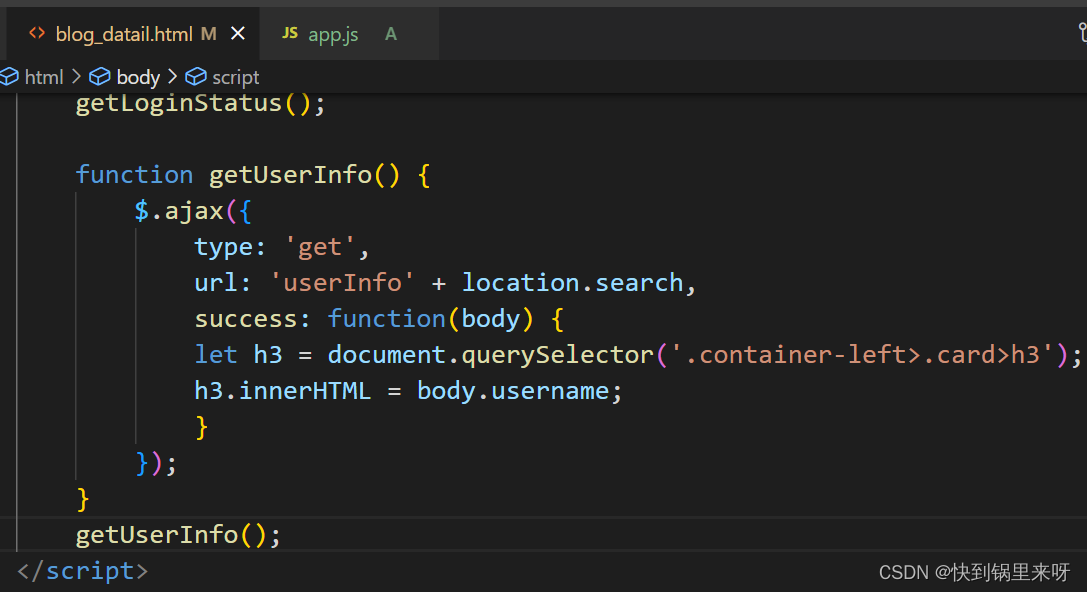Click the closing script tag
The image size is (1087, 592).
83,571
